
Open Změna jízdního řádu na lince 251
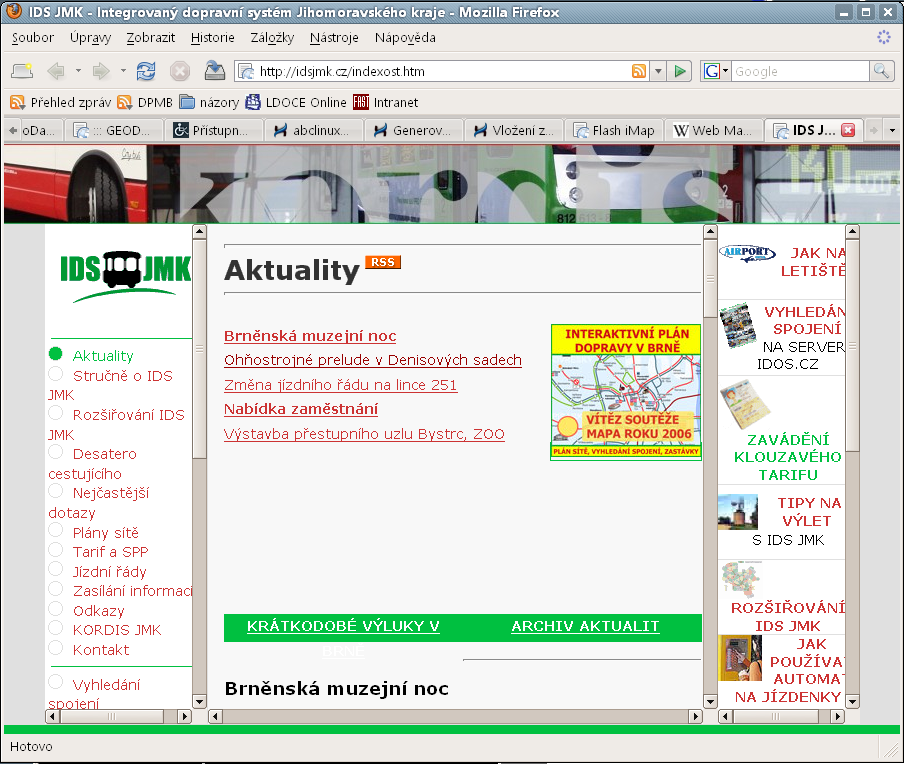340,385
